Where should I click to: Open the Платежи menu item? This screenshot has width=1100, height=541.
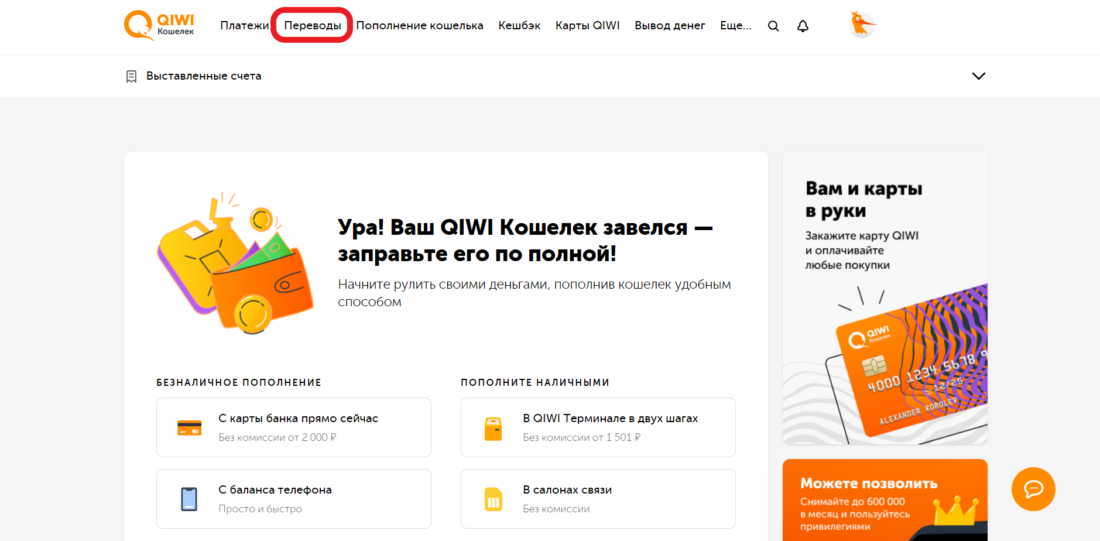click(244, 26)
